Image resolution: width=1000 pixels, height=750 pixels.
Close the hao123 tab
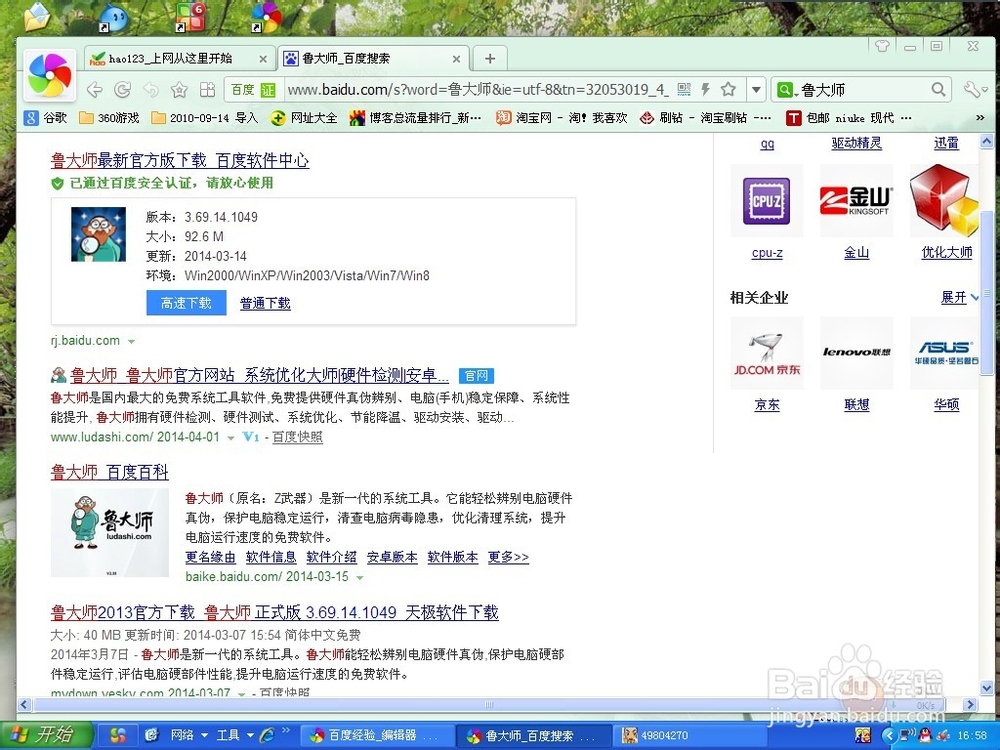263,59
